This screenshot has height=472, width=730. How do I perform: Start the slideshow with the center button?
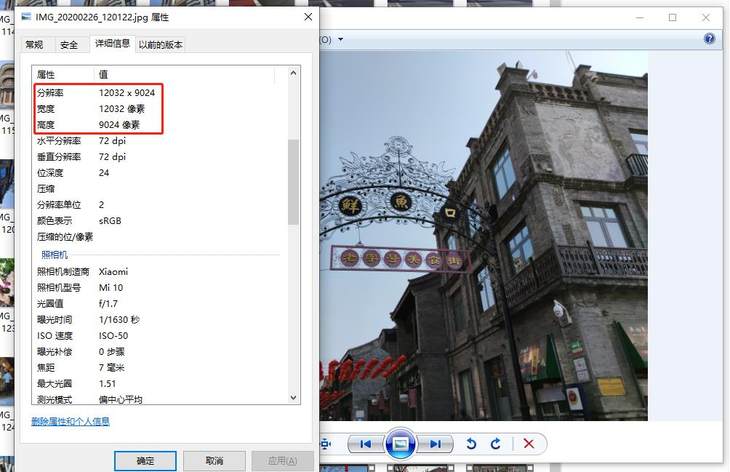tap(400, 444)
